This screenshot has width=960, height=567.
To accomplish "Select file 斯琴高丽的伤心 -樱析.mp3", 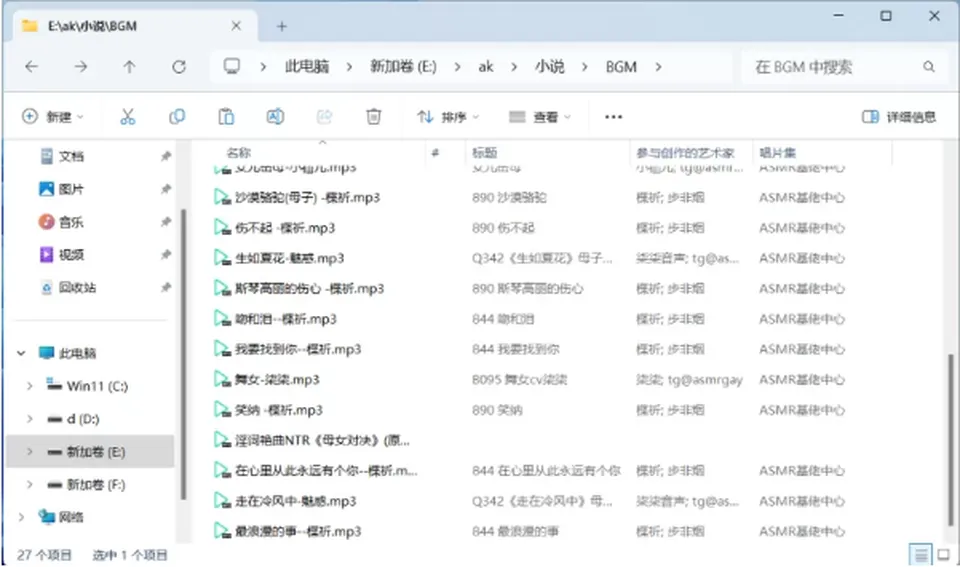I will pos(309,288).
